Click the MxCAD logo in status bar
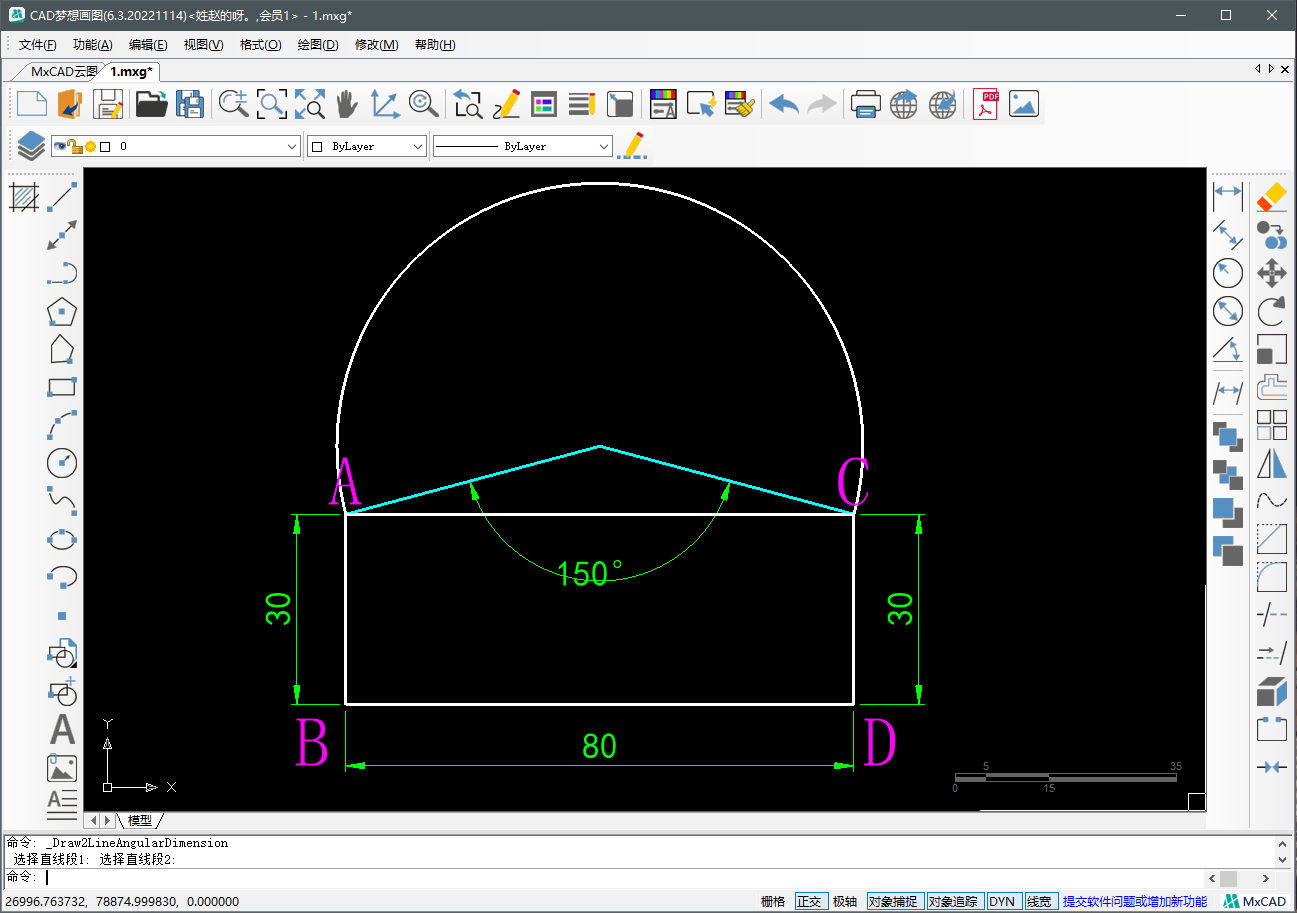 tap(1256, 901)
